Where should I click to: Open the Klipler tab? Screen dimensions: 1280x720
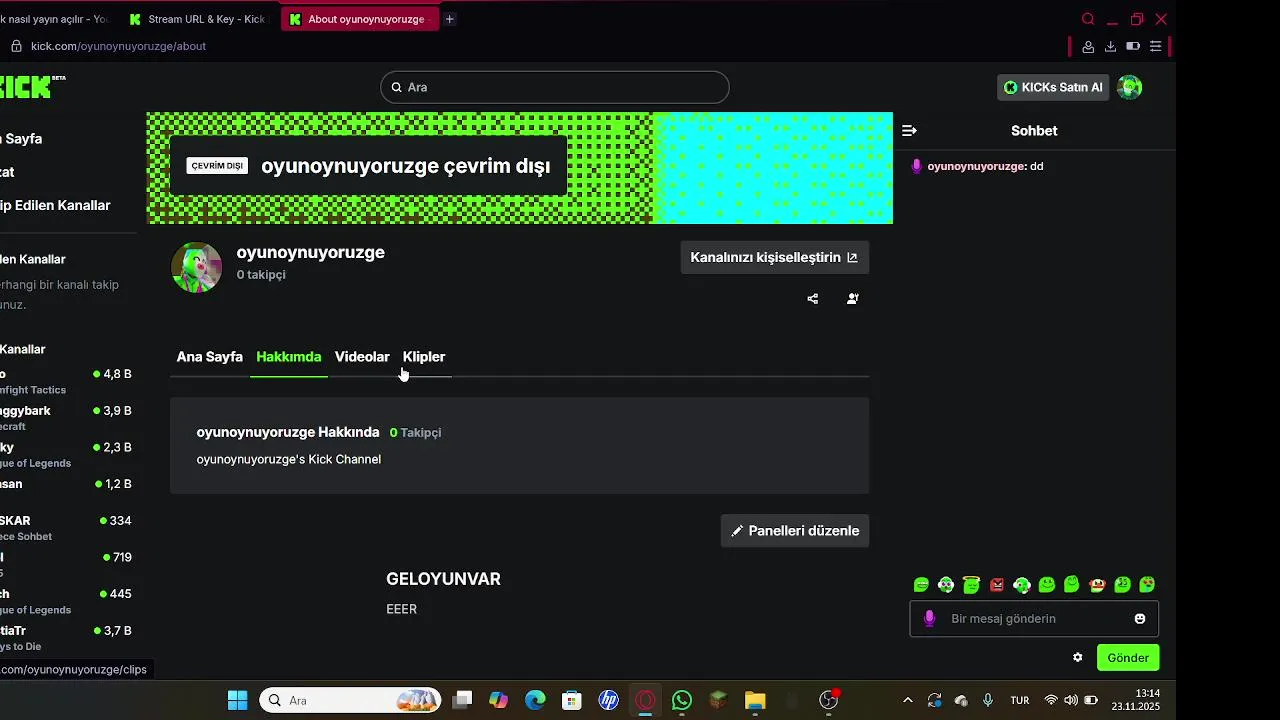point(424,357)
